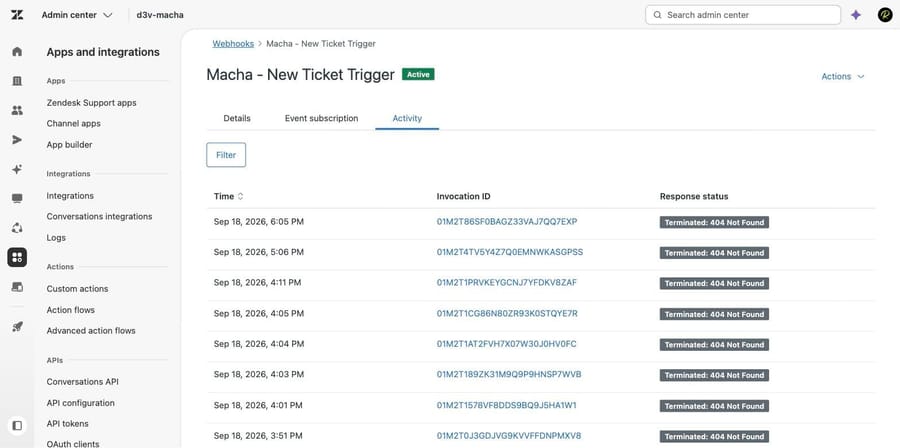The height and width of the screenshot is (448, 900).
Task: Open the icon below Apps and integrations icon
Action: click(17, 286)
